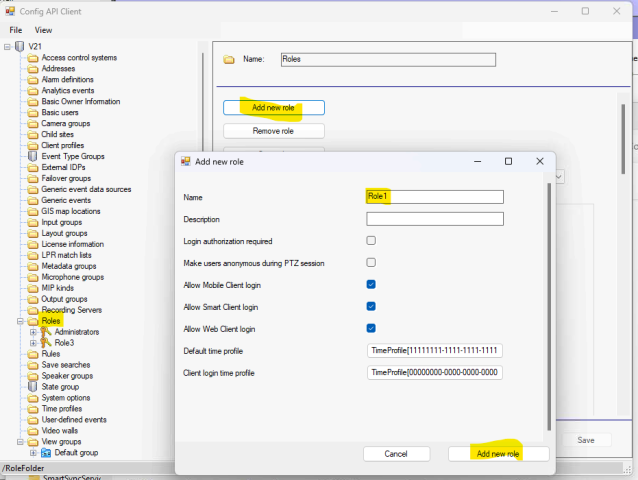Expand the Administrators role node
The height and width of the screenshot is (480, 638).
point(33,331)
